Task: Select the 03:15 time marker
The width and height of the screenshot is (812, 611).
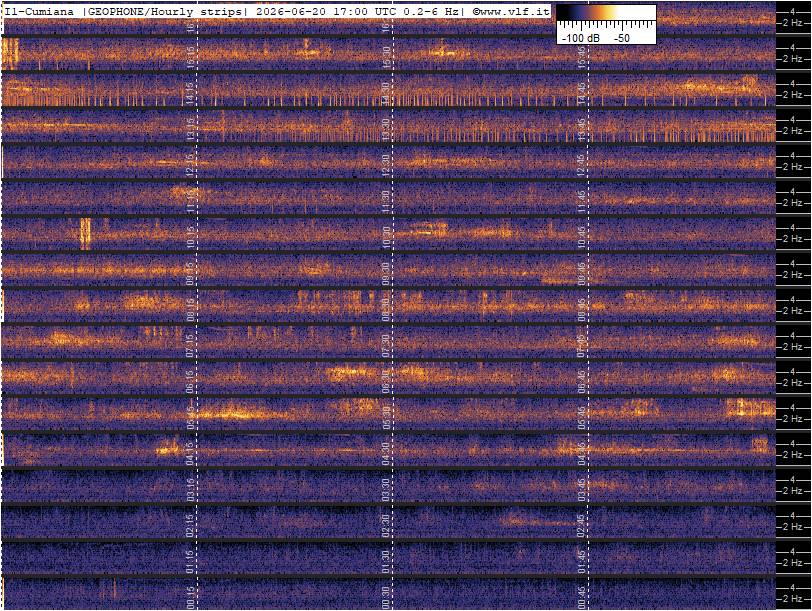Action: click(190, 489)
